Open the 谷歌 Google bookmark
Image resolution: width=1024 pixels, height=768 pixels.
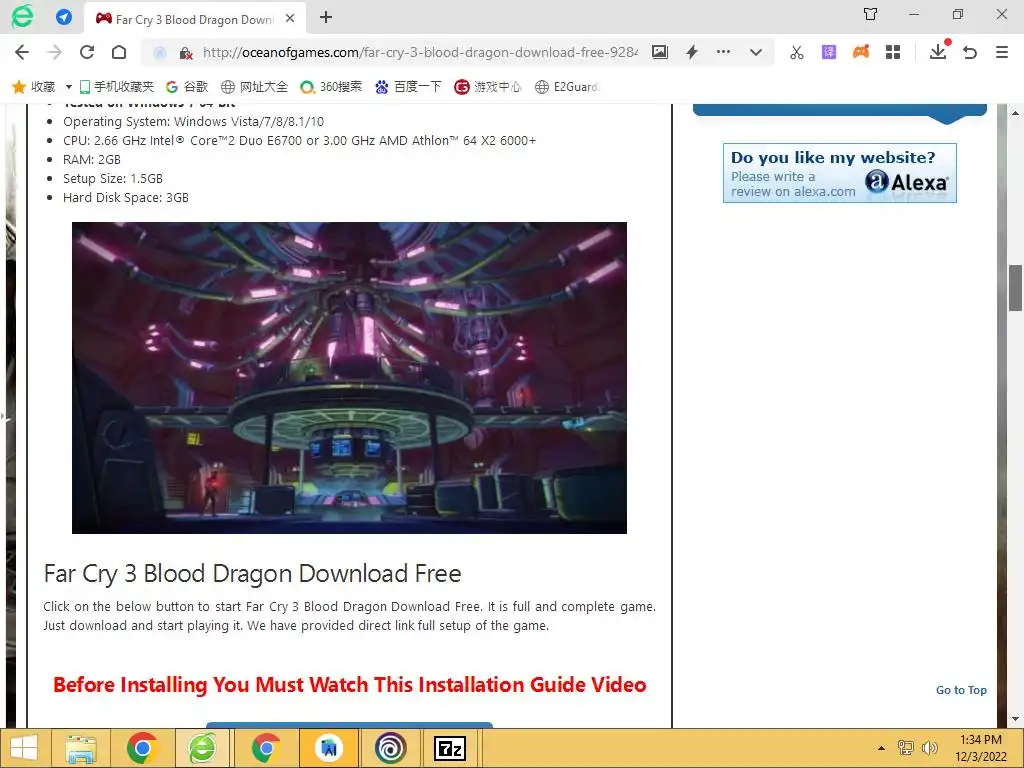(187, 87)
